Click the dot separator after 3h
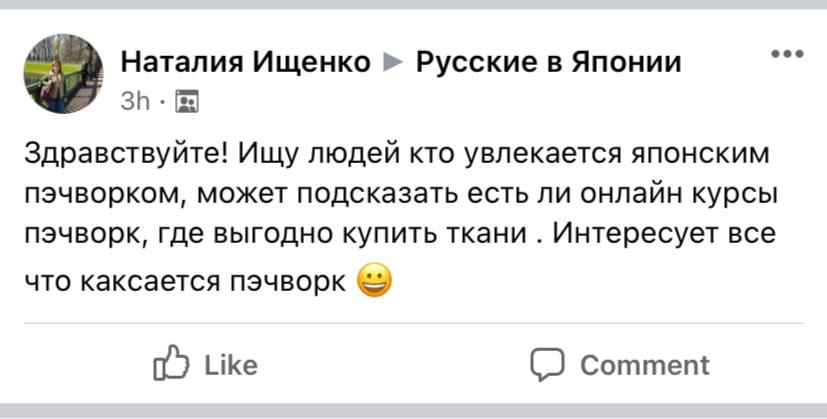Screen dimensions: 827x419 163,101
